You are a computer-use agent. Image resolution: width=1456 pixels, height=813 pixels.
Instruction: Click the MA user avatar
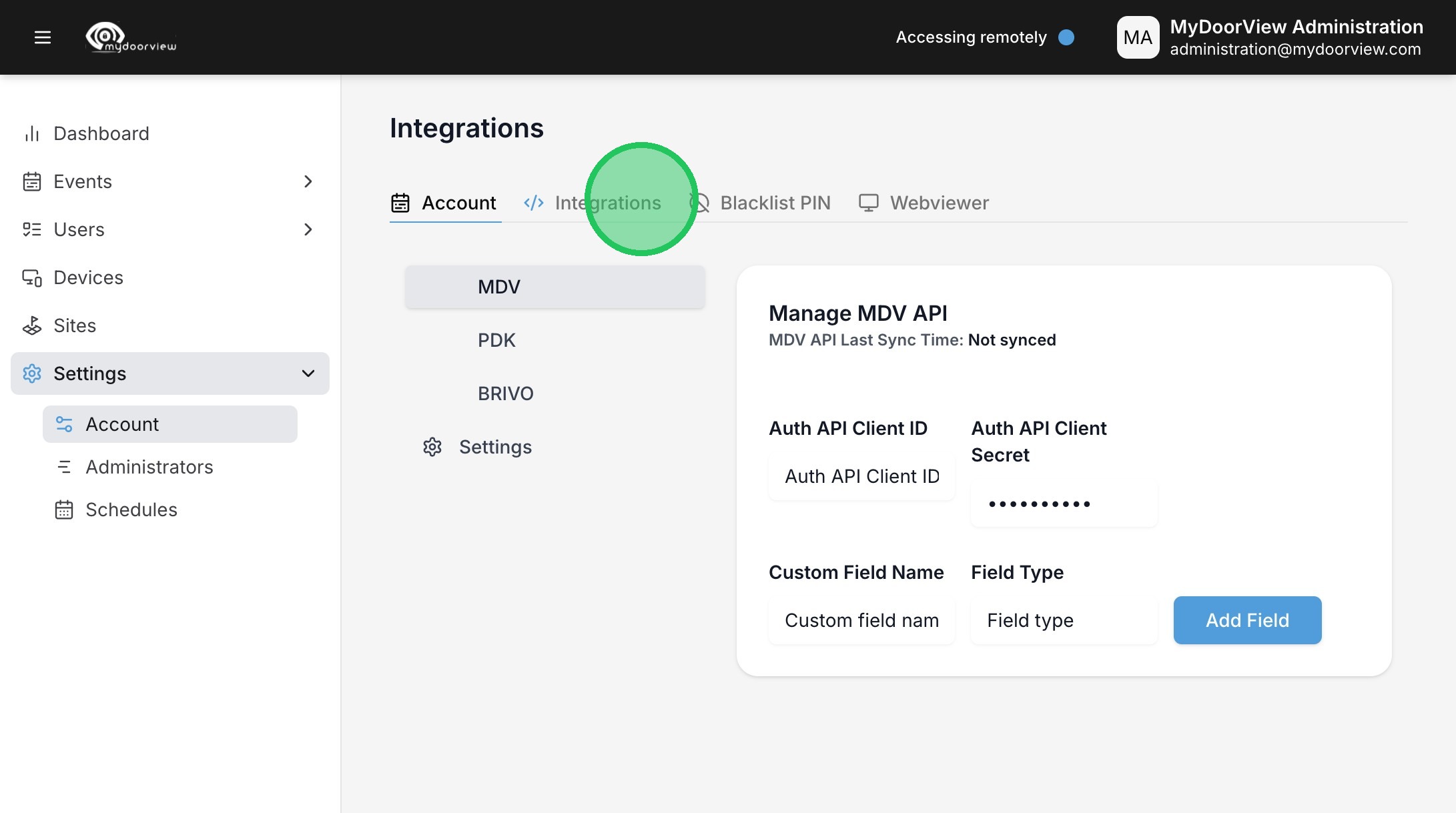(x=1138, y=37)
